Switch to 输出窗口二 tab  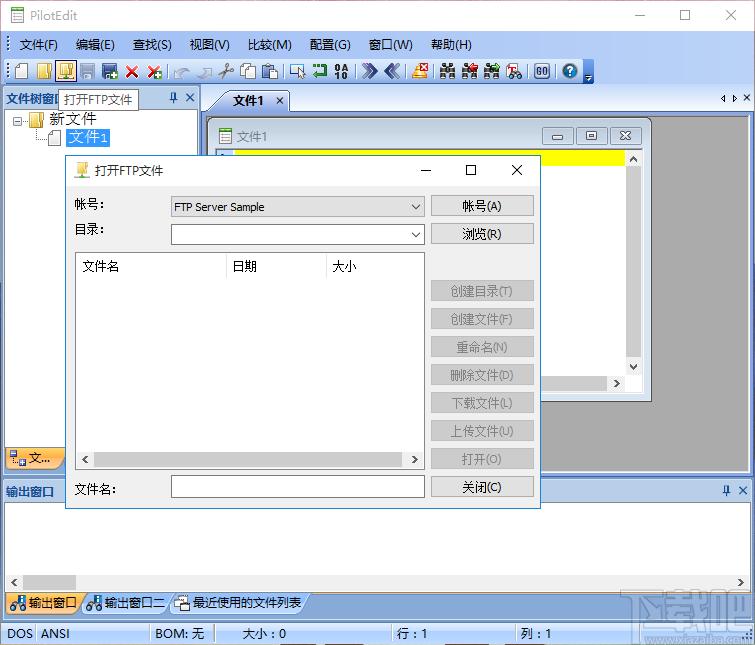coord(125,603)
